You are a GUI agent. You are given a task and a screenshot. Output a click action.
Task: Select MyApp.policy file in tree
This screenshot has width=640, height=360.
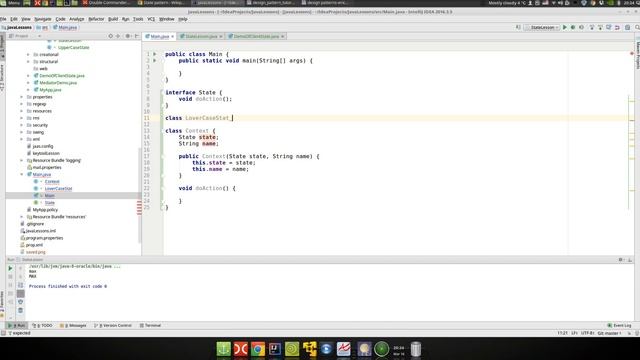(45, 210)
